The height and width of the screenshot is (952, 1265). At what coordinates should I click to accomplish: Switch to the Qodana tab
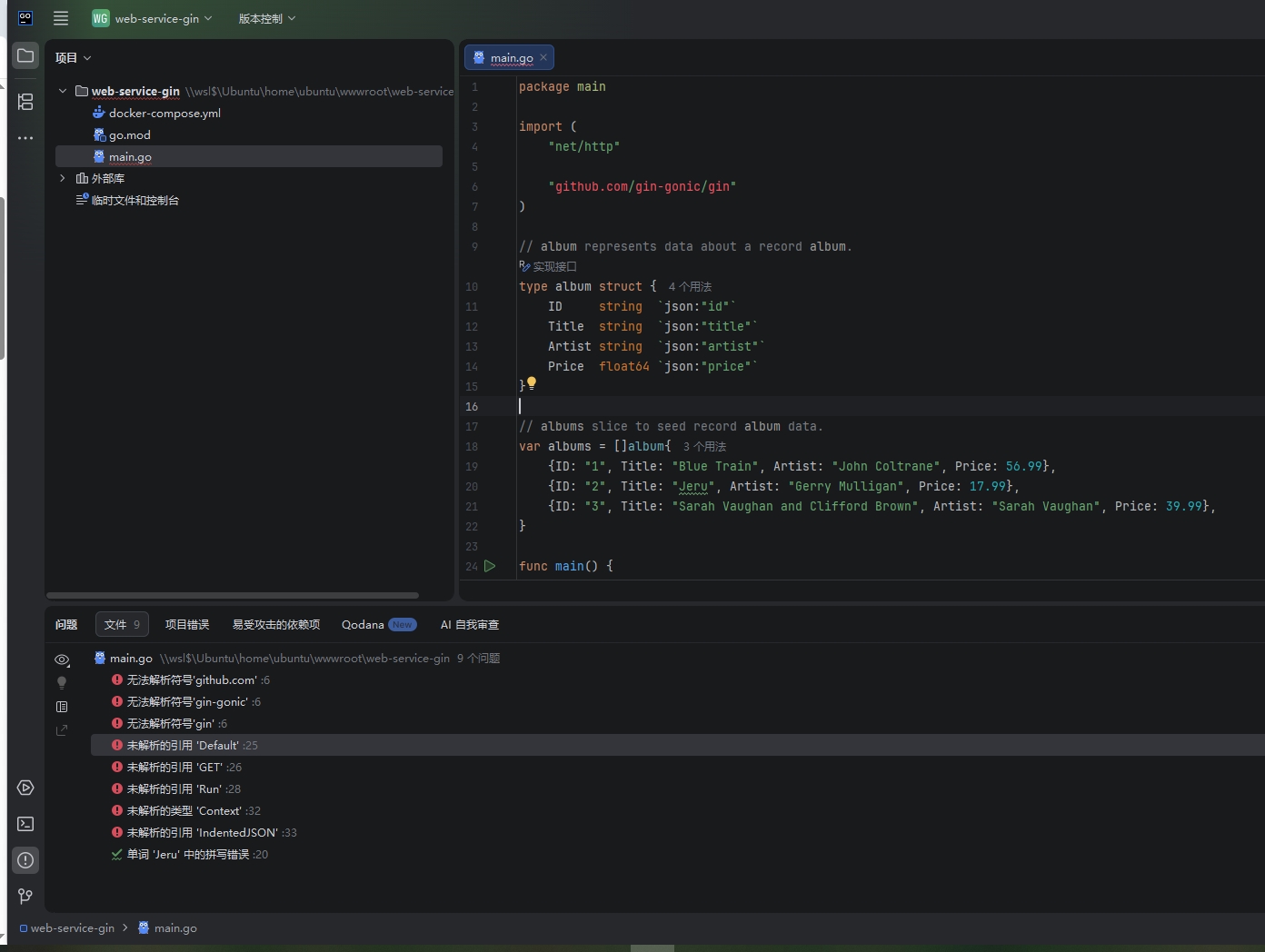coord(363,624)
